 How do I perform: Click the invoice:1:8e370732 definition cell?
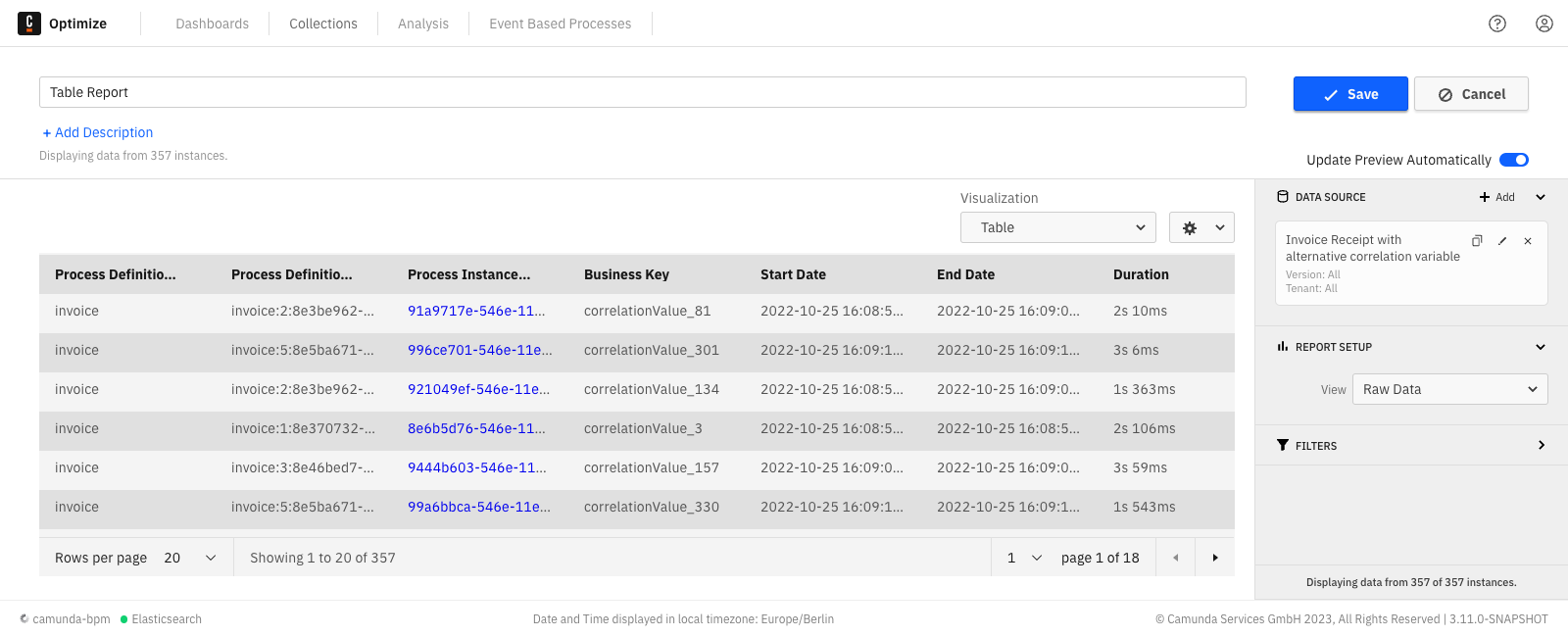coord(303,428)
